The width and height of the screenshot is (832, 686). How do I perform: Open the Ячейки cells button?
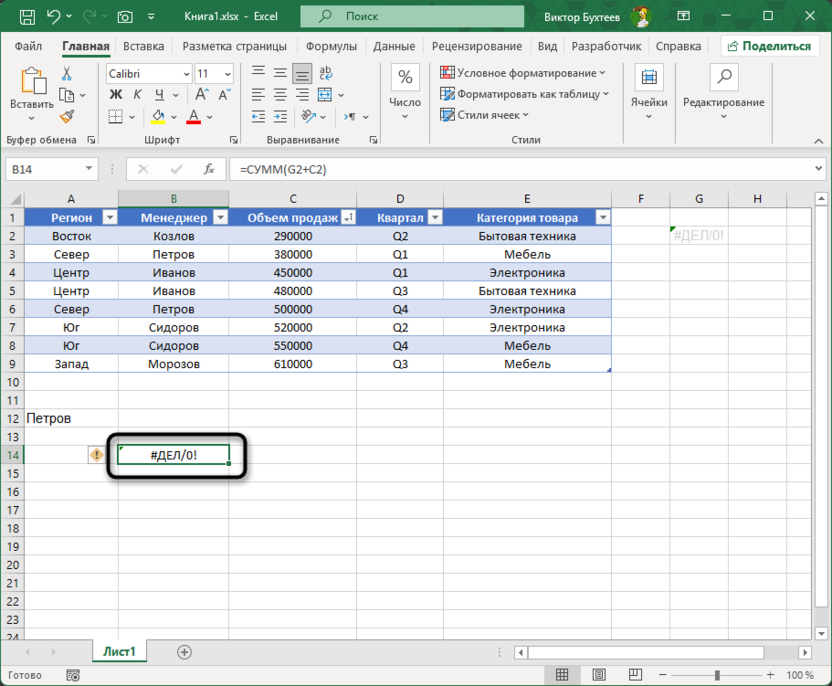[x=649, y=88]
